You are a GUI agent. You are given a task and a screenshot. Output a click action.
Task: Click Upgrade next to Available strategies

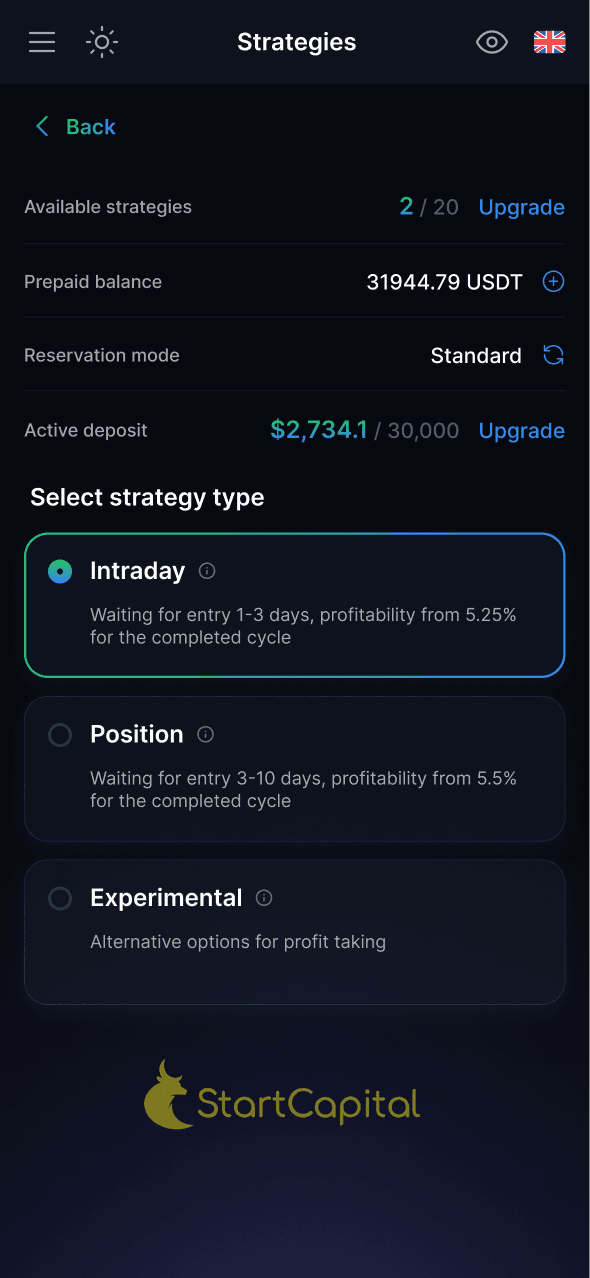point(521,206)
